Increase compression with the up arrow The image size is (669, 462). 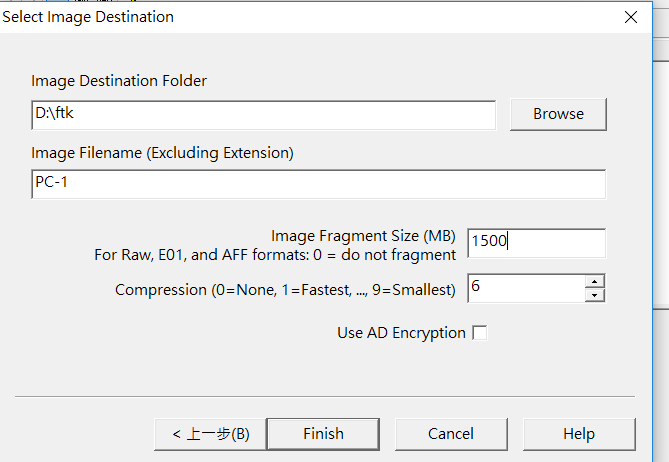pos(595,281)
